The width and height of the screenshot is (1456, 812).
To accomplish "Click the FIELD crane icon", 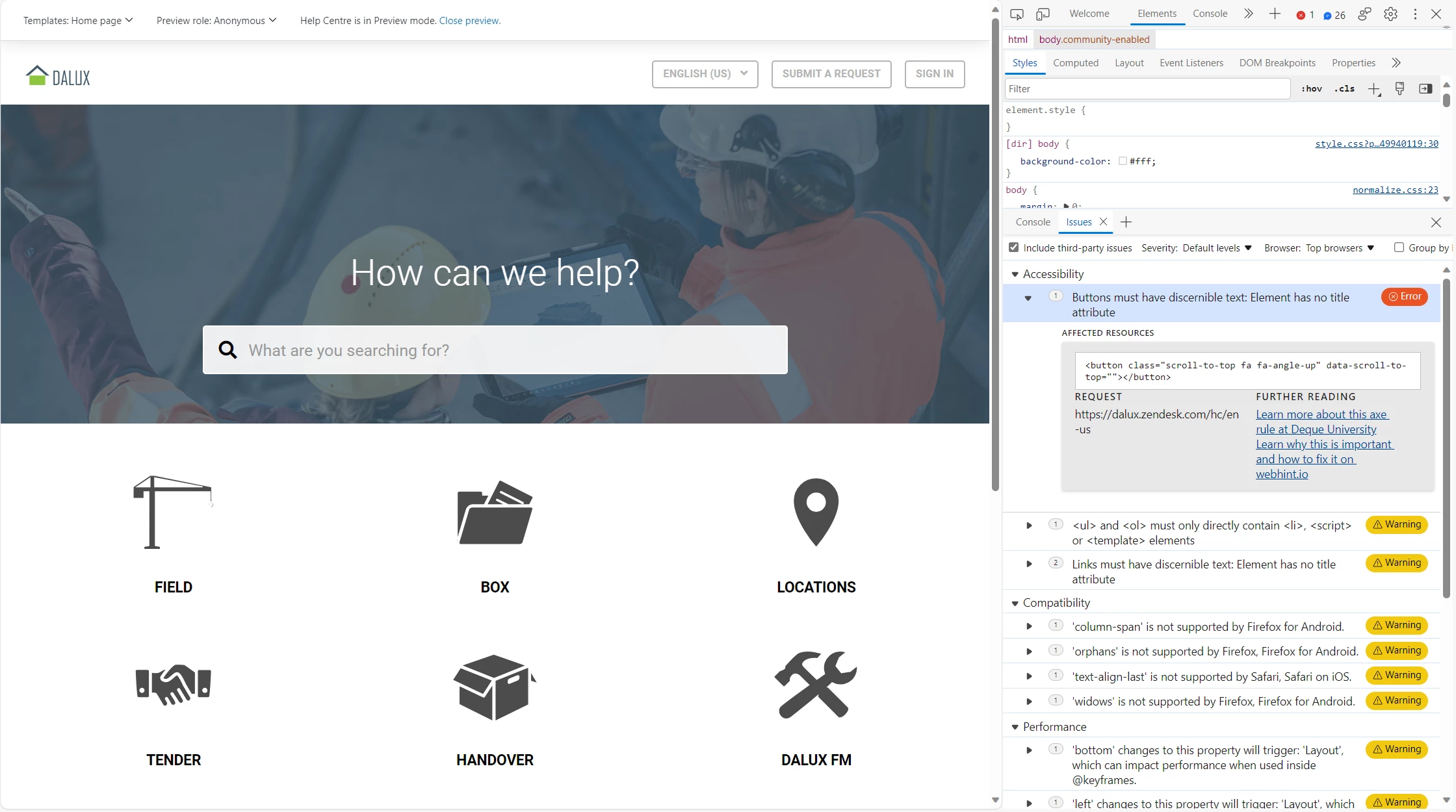I will point(173,513).
